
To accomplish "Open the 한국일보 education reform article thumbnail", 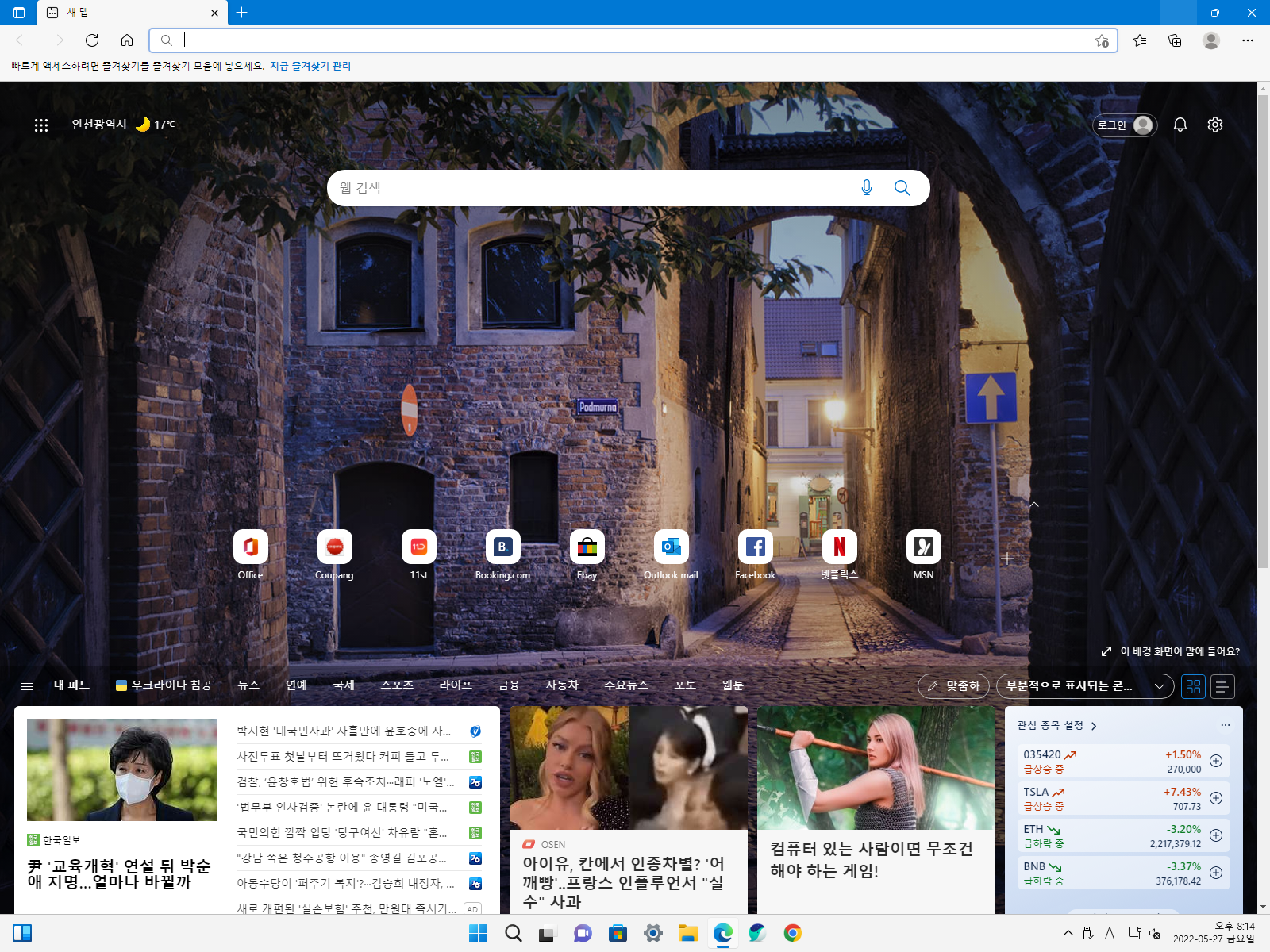I will (x=122, y=770).
